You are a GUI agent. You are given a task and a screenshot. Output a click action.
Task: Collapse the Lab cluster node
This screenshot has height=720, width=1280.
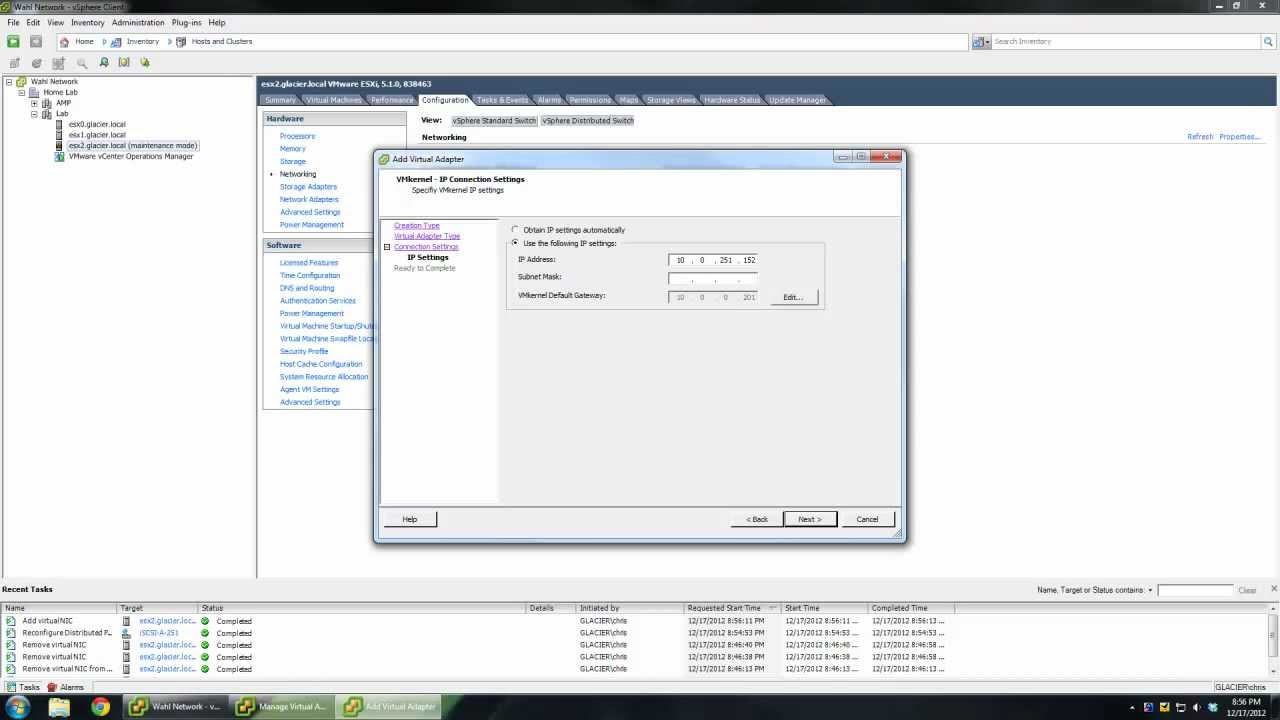tap(34, 114)
